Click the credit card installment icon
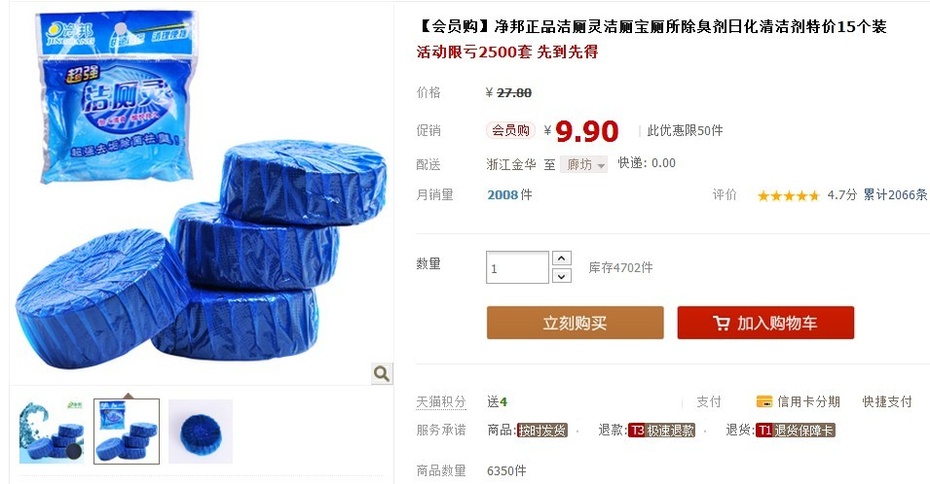Image resolution: width=930 pixels, height=484 pixels. [764, 402]
